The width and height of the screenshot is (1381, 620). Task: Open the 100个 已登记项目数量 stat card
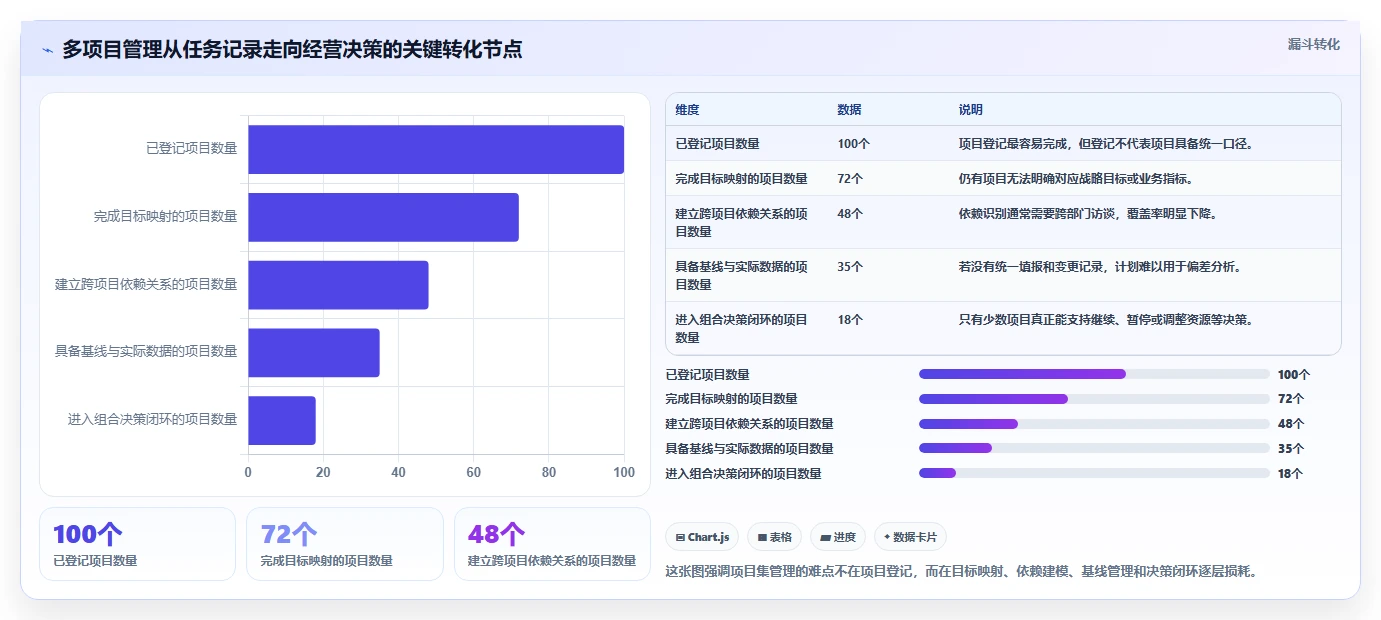(137, 544)
